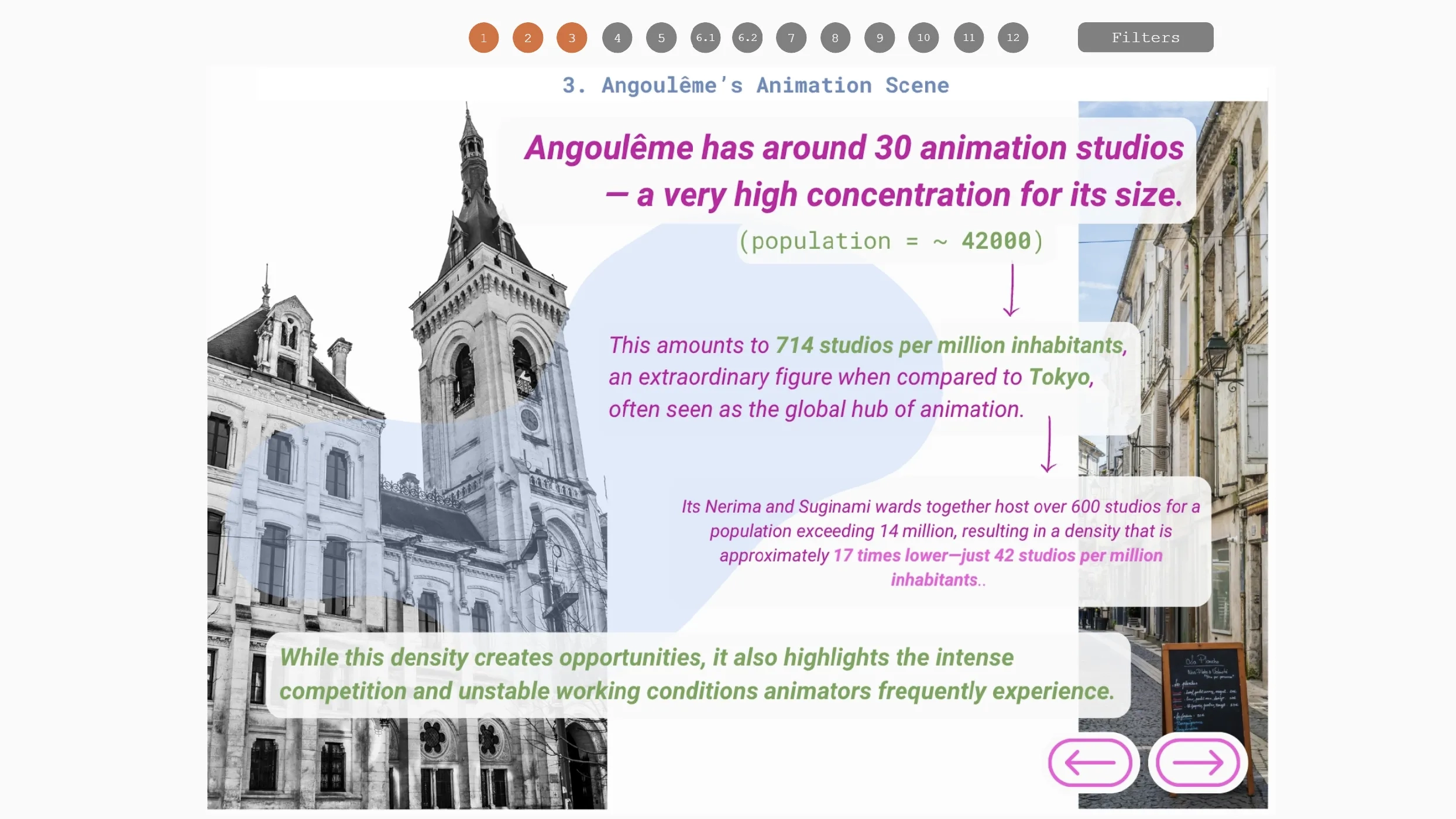Go back using the pink left arrow
1456x819 pixels.
[x=1091, y=763]
